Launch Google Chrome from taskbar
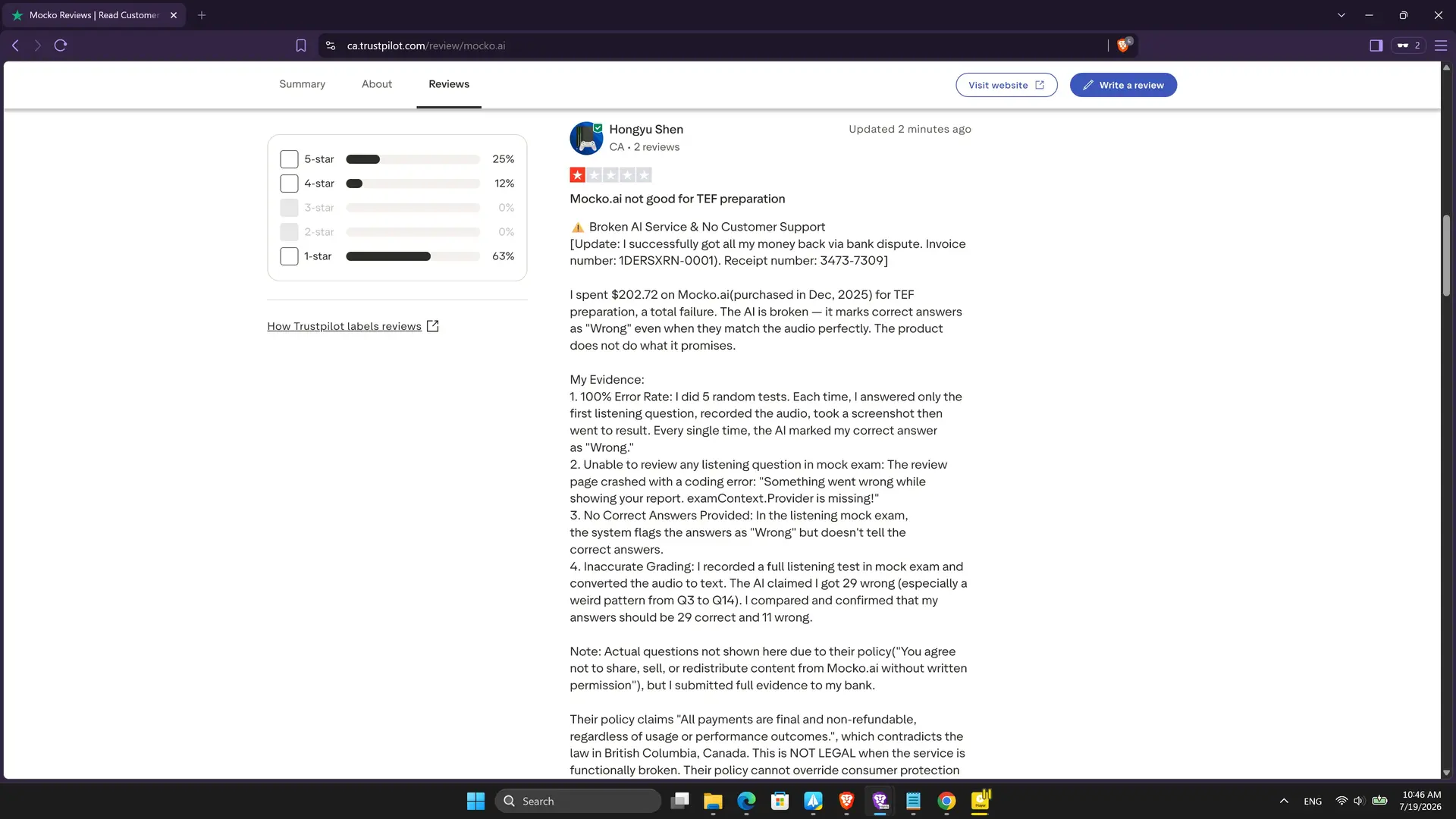Screen dimensions: 1456x819 click(x=946, y=801)
